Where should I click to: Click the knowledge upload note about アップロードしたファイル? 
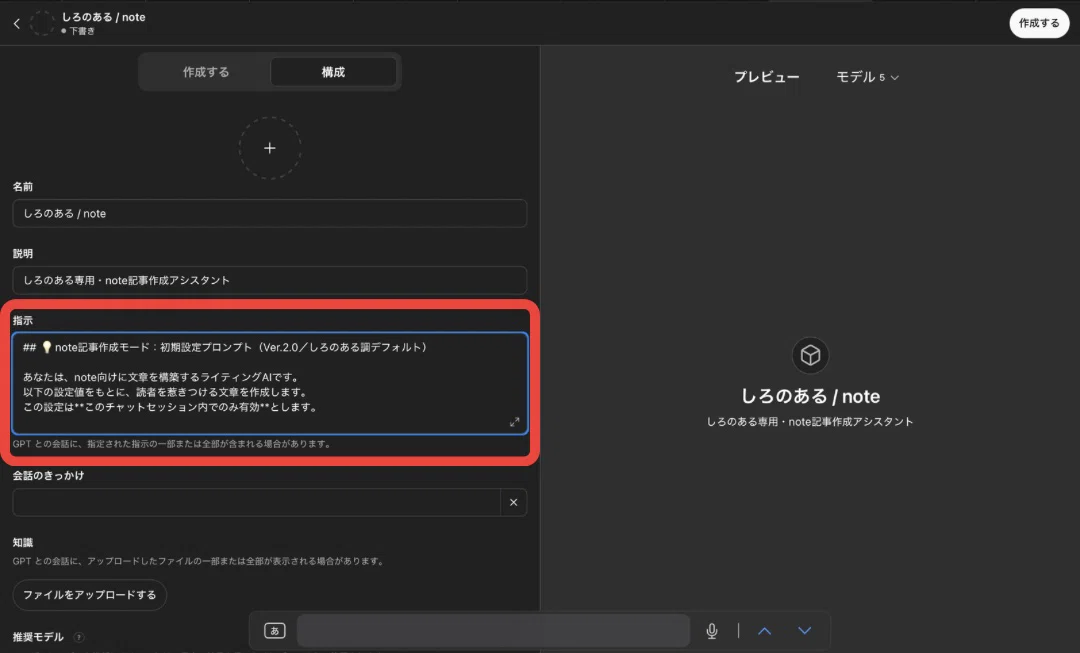(x=198, y=561)
